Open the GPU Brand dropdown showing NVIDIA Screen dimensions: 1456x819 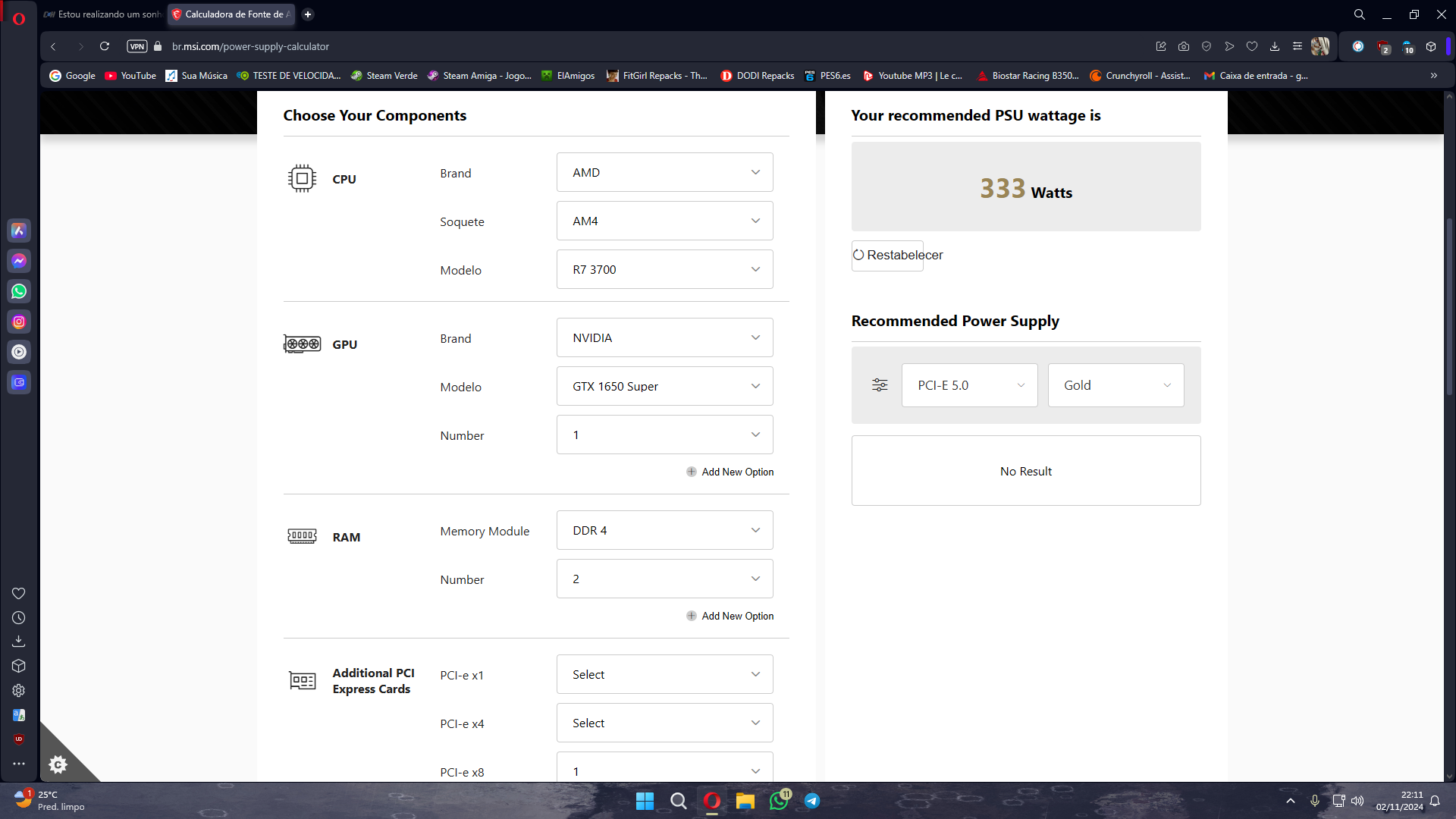[665, 337]
